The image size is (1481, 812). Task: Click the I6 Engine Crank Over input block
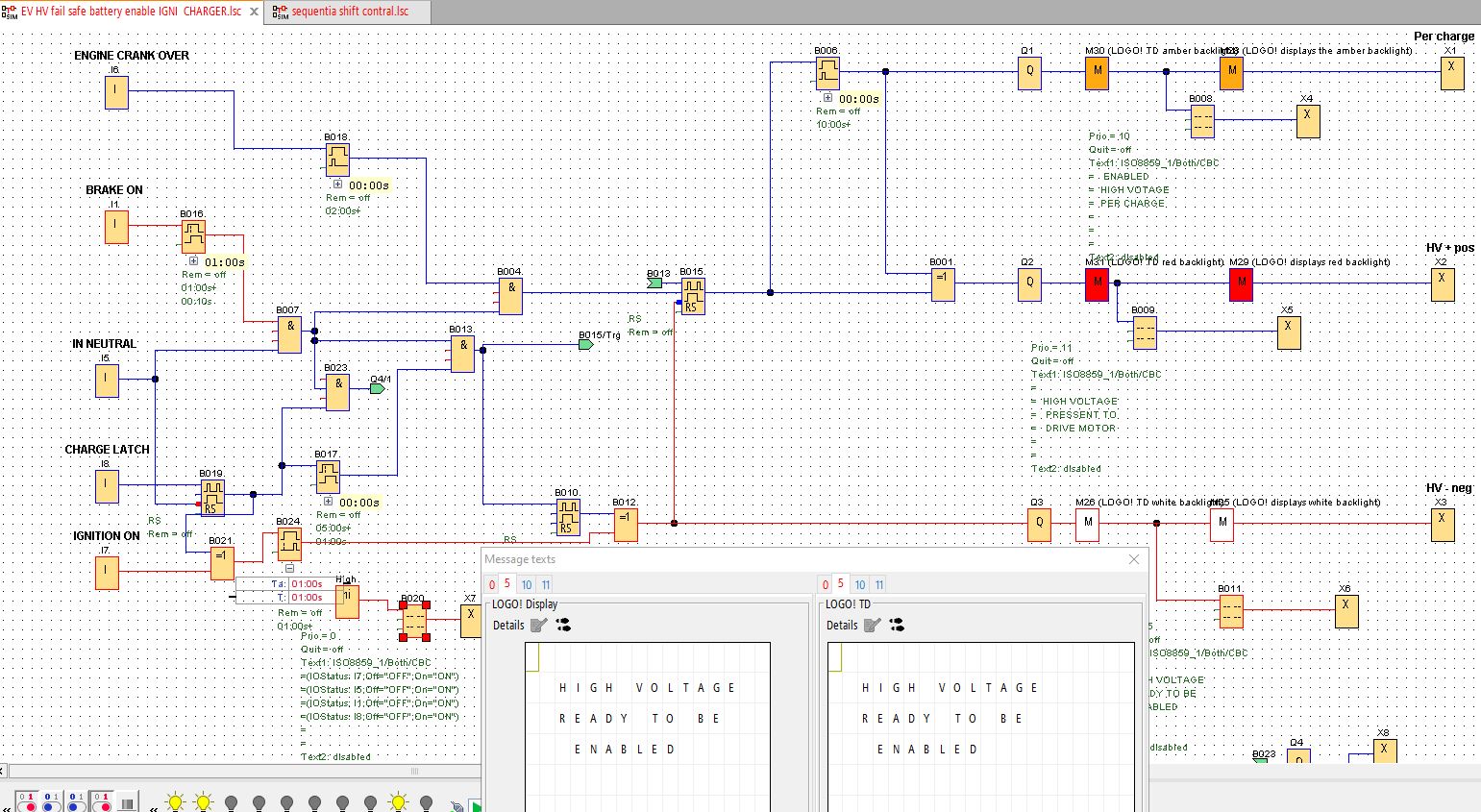pos(116,91)
